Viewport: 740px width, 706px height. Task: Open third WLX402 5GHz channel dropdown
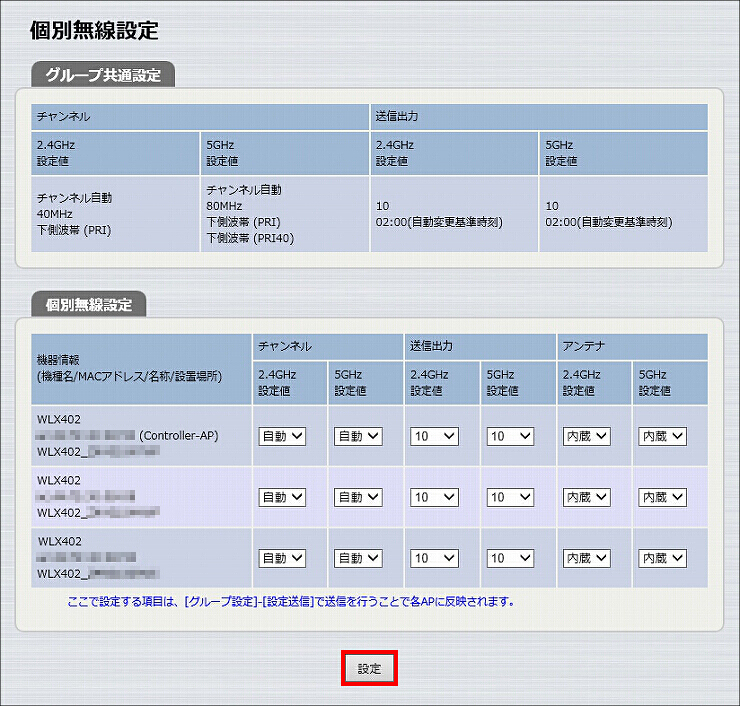click(358, 558)
